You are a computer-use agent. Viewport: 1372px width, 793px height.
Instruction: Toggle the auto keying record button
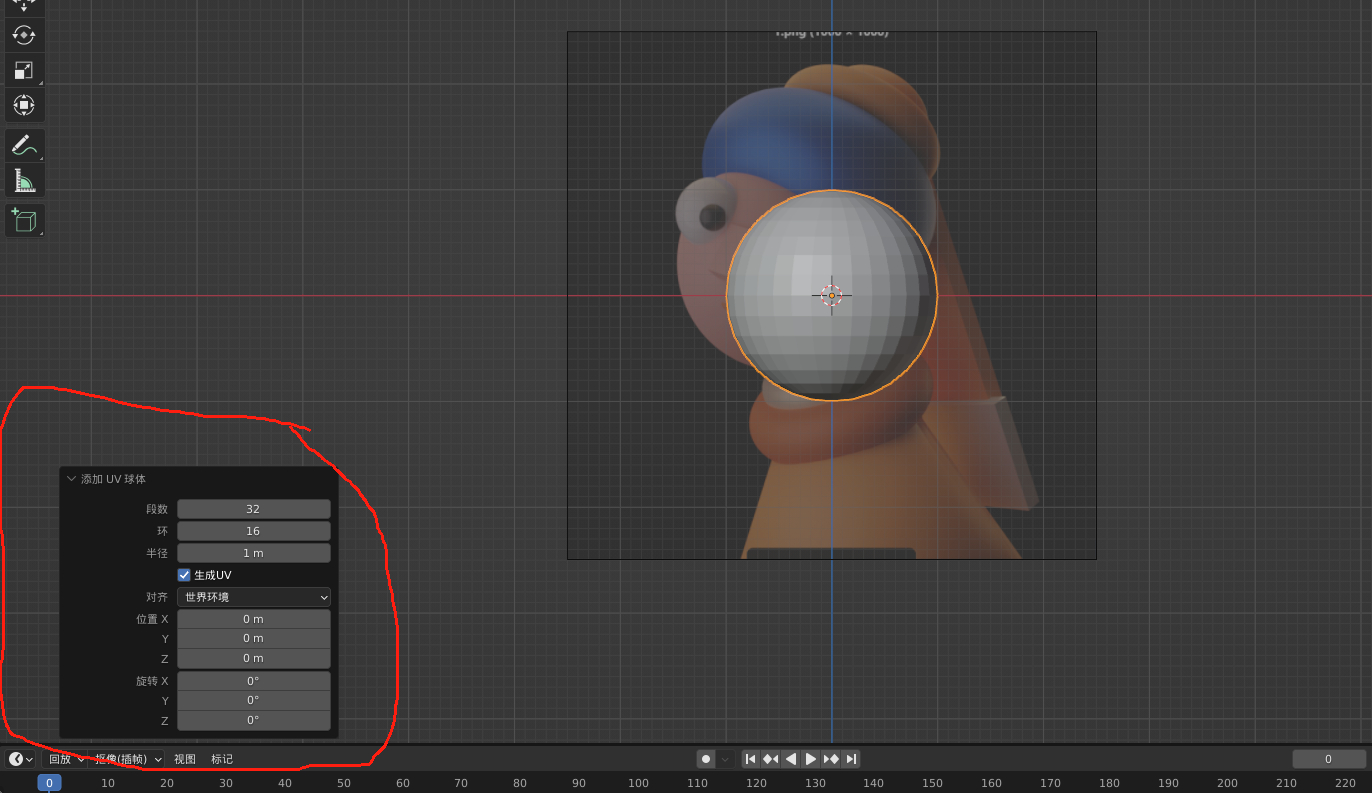[x=706, y=759]
